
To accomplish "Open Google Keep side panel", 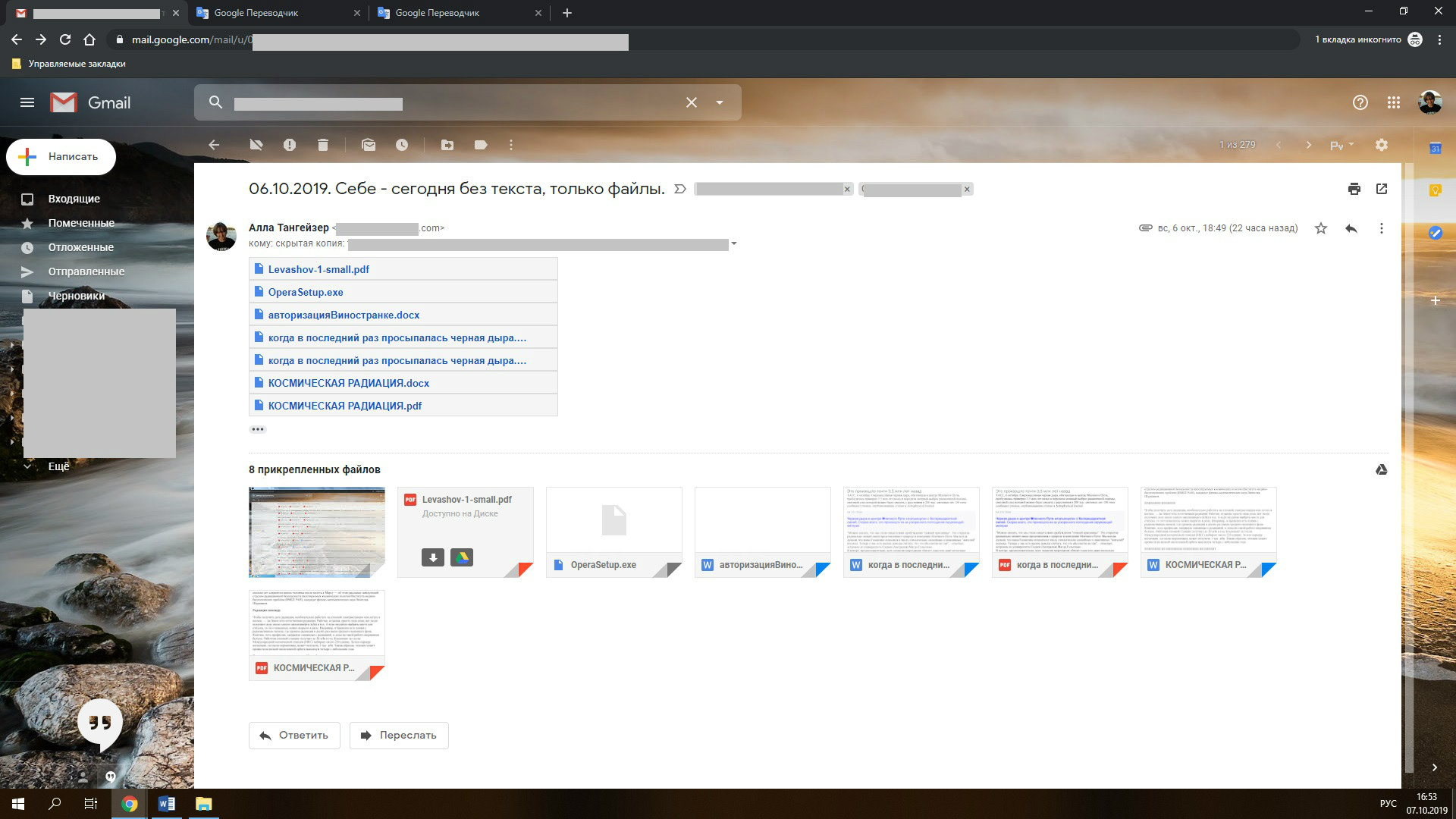I will [1435, 190].
